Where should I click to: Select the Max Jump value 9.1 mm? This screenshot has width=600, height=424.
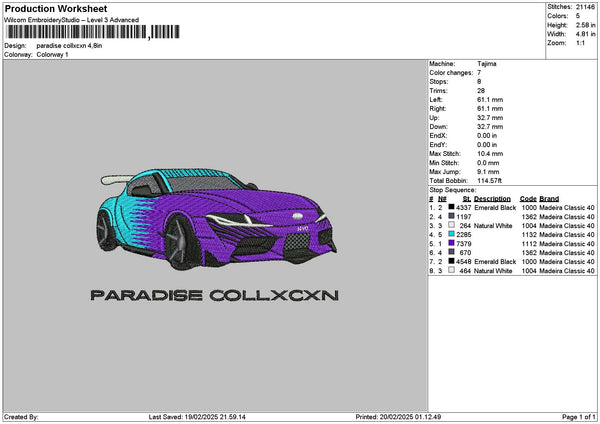488,172
